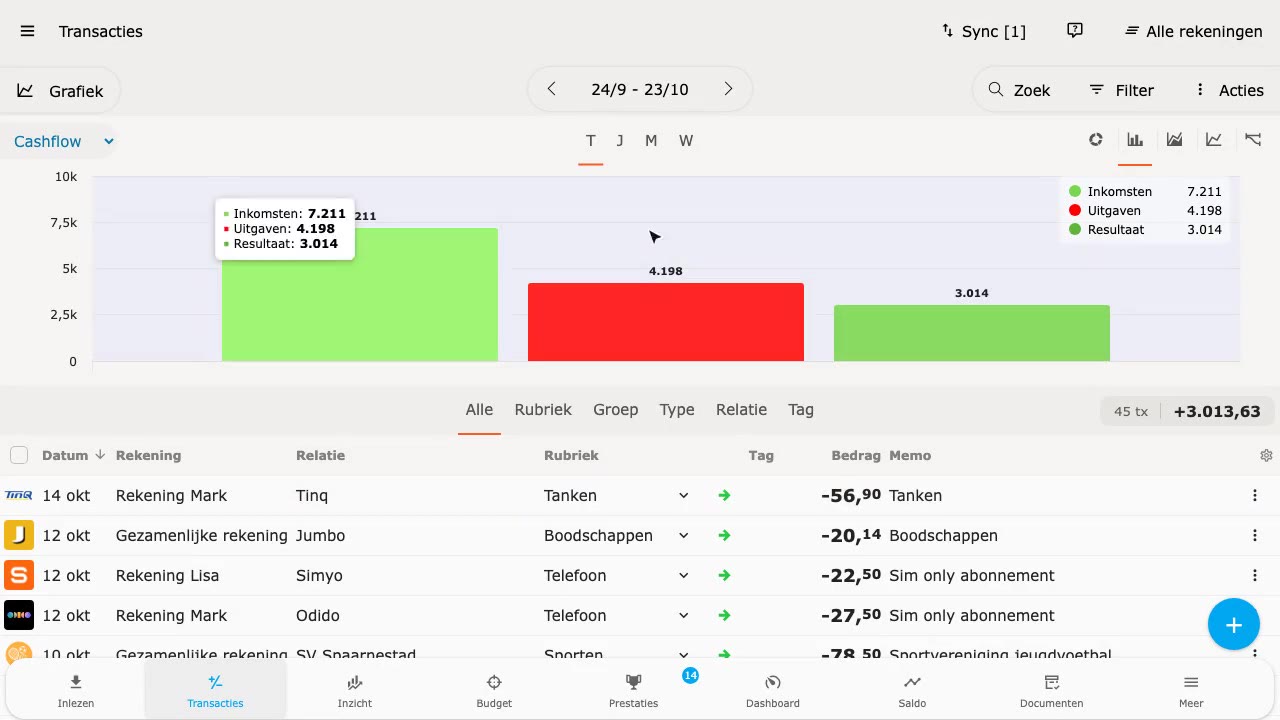The image size is (1280, 720).
Task: Open the Cashflow chart type dropdown
Action: click(62, 141)
